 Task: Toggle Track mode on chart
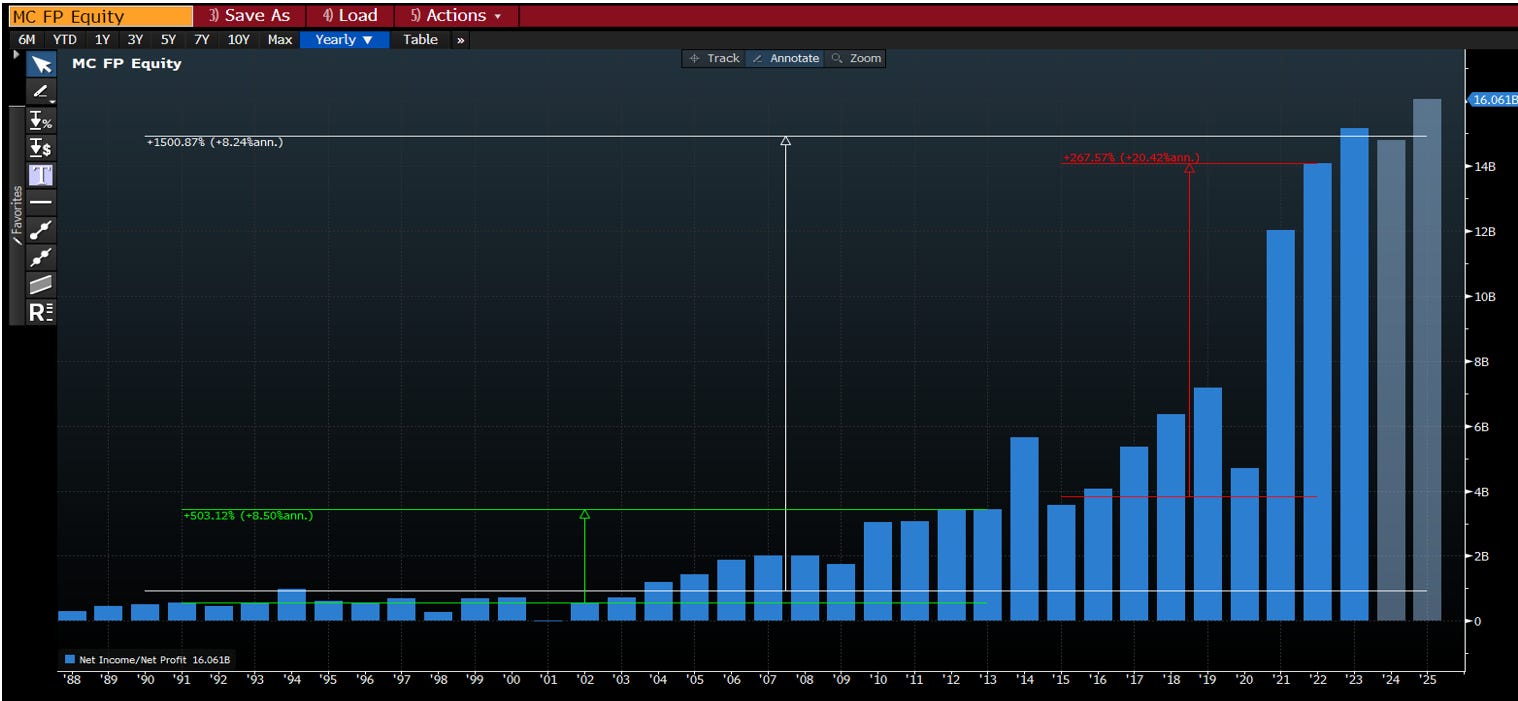pos(714,58)
